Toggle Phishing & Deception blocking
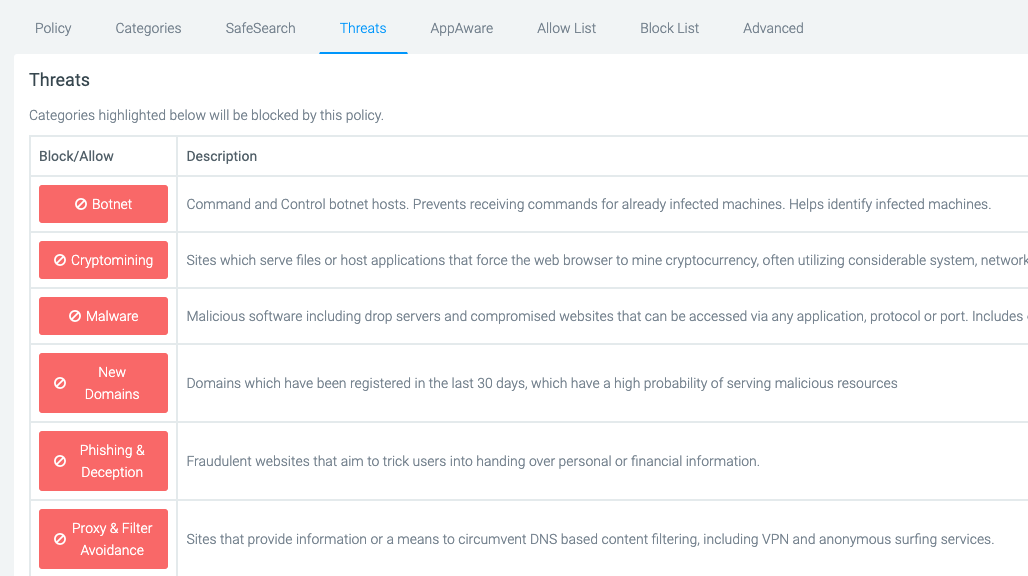This screenshot has width=1028, height=576. (104, 461)
